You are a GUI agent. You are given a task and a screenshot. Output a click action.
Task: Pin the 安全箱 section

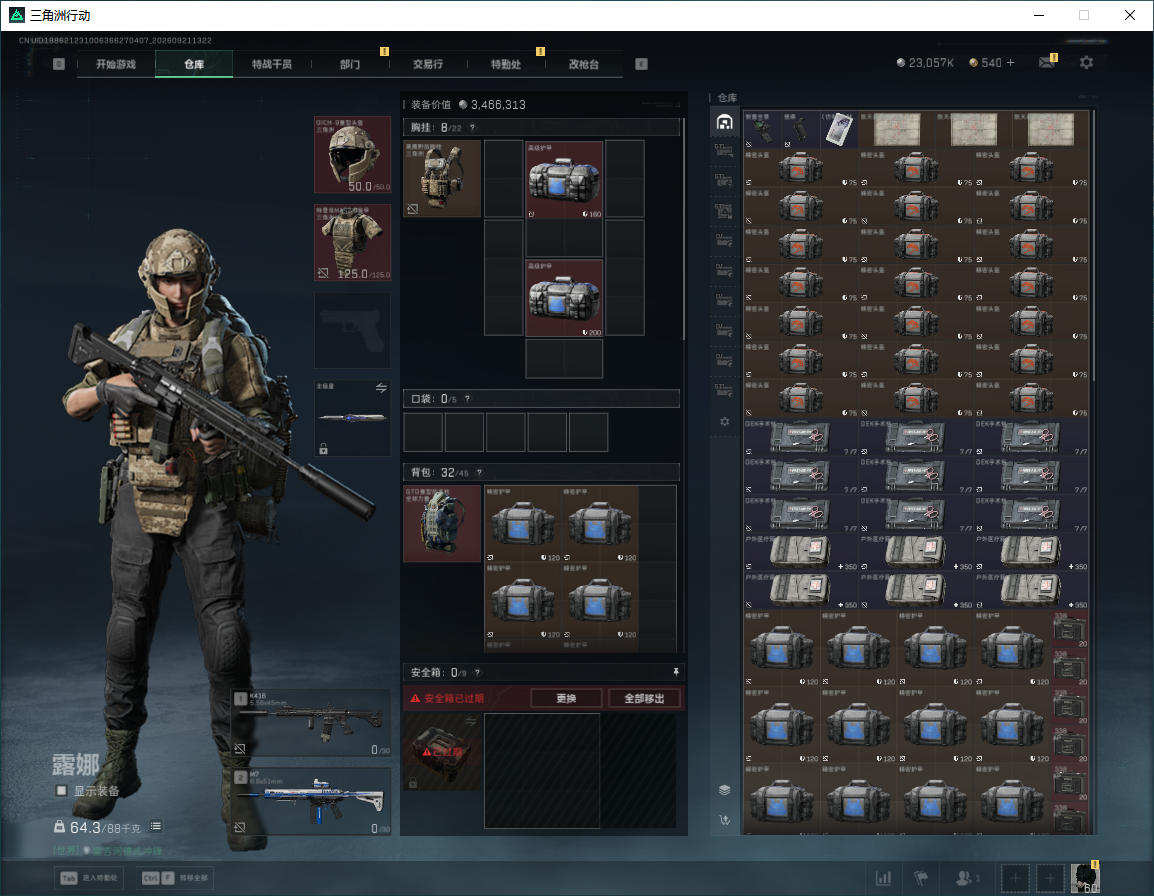676,672
